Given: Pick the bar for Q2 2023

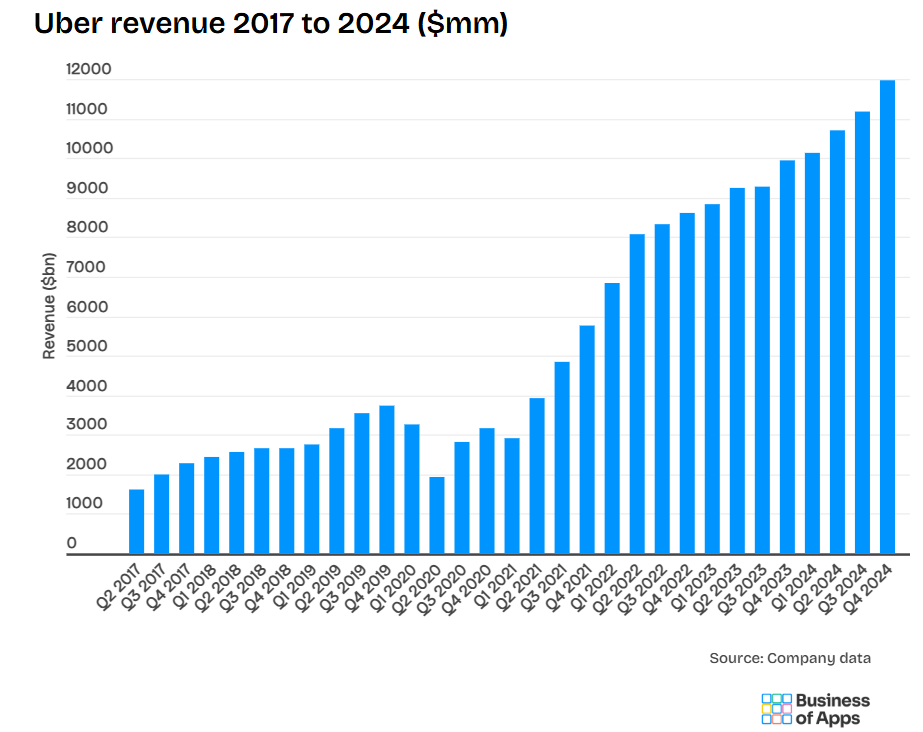Looking at the screenshot, I should point(737,371).
